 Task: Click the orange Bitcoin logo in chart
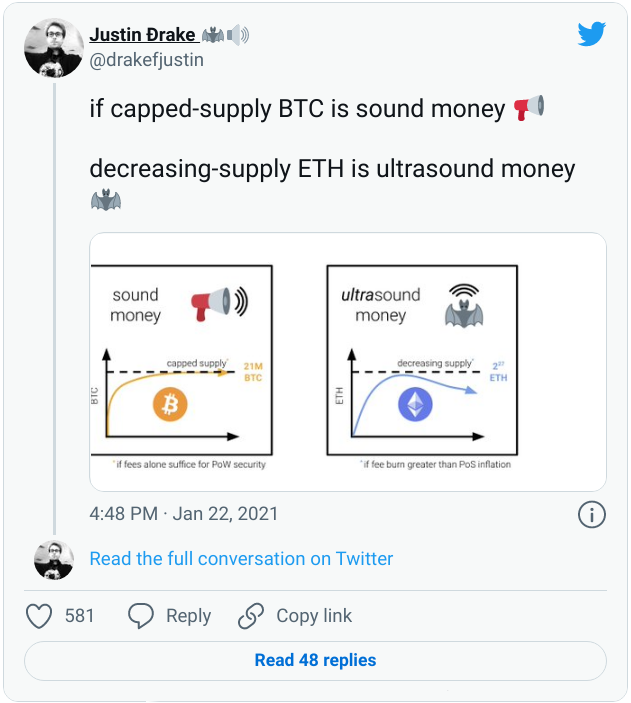[x=170, y=405]
